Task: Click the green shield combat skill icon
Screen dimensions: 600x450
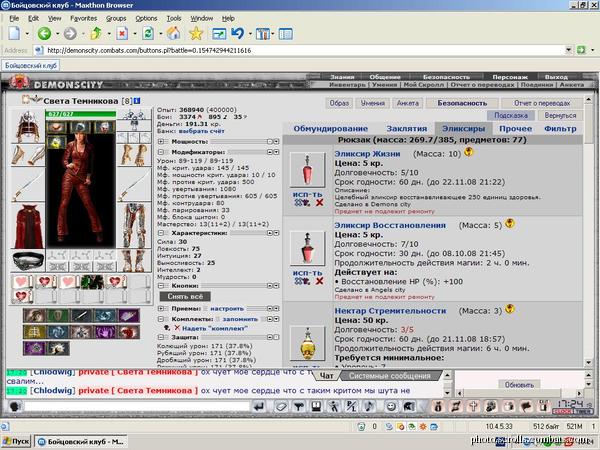Action: pos(57,316)
